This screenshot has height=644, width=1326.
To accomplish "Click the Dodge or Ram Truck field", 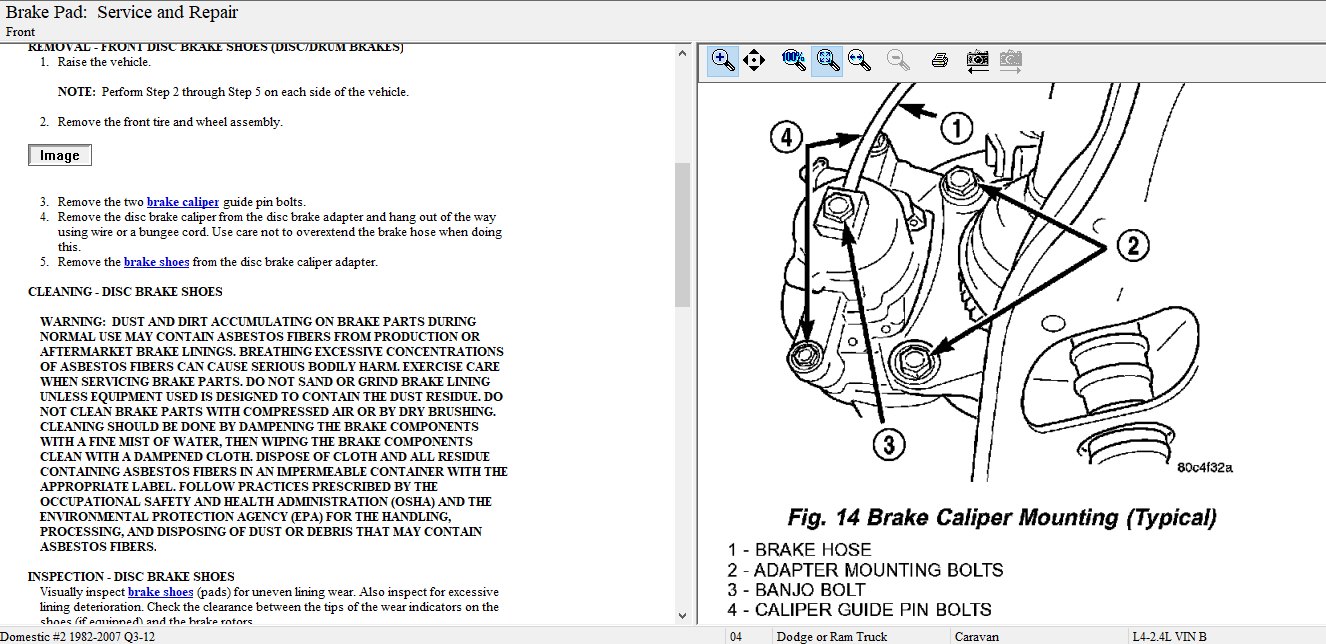I will pyautogui.click(x=831, y=636).
